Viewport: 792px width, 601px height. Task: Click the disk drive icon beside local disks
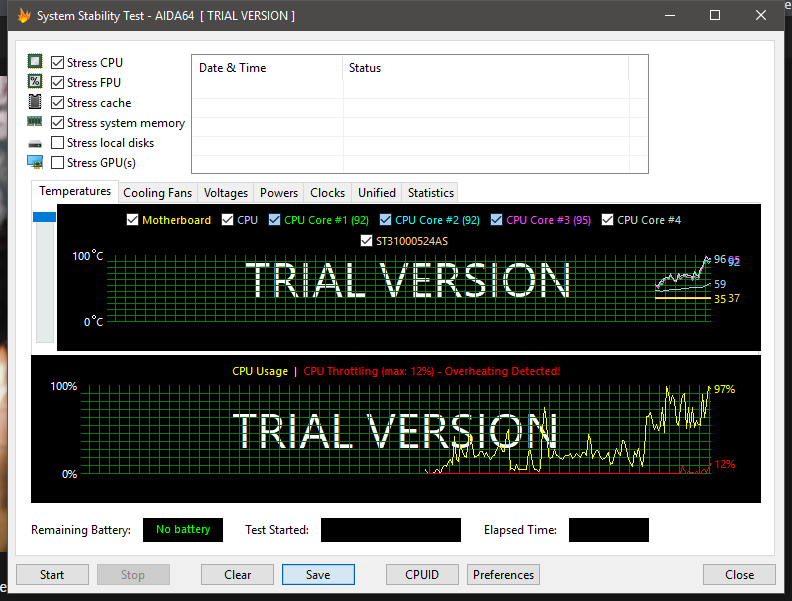pyautogui.click(x=35, y=144)
